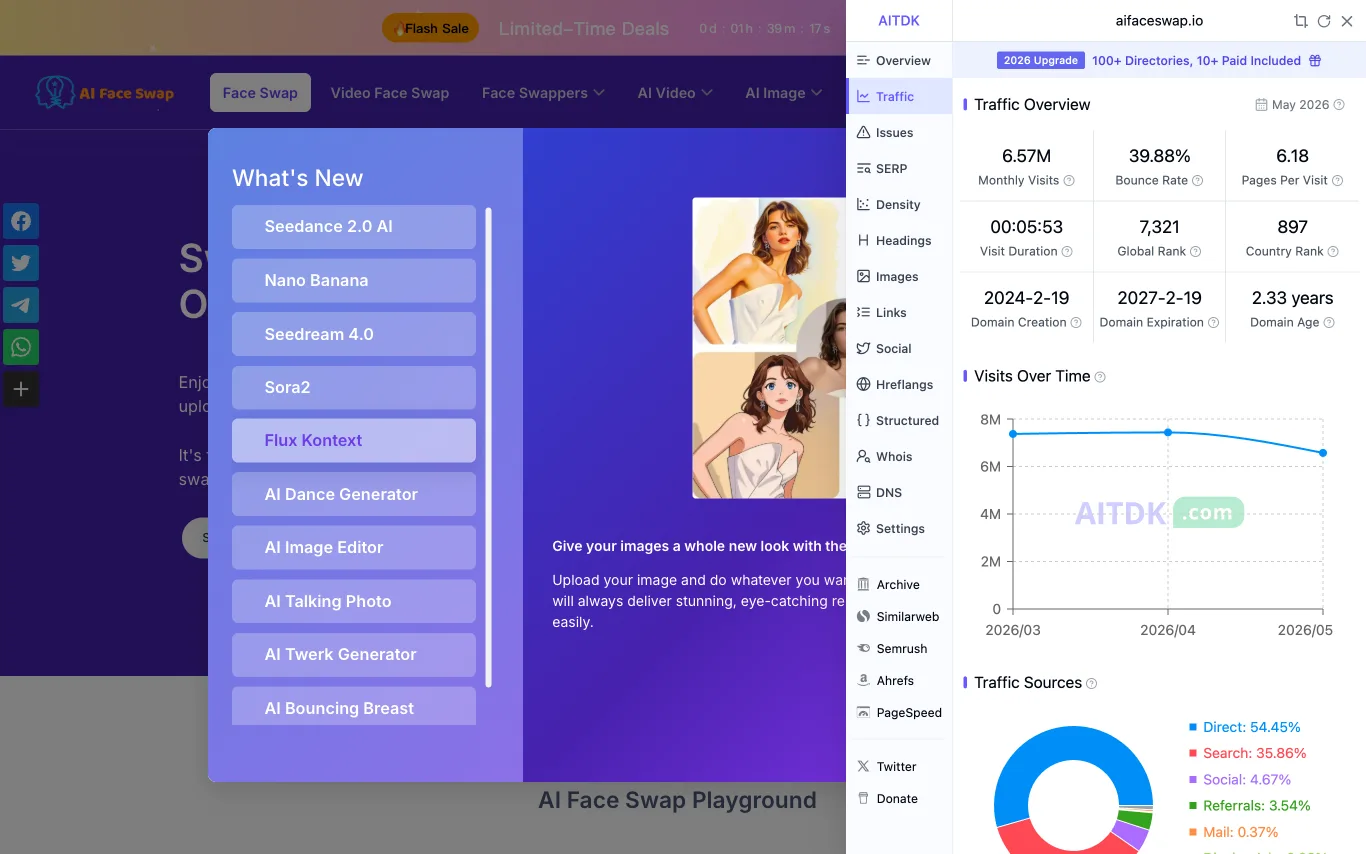
Task: Click the AITDK title in panel header
Action: (899, 21)
